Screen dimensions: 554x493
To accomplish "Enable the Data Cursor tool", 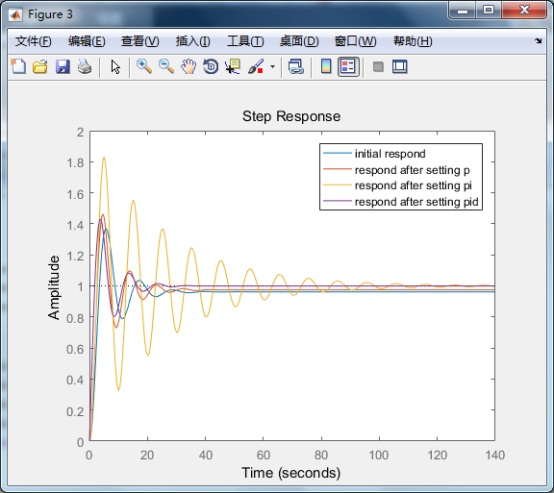I will pyautogui.click(x=233, y=66).
